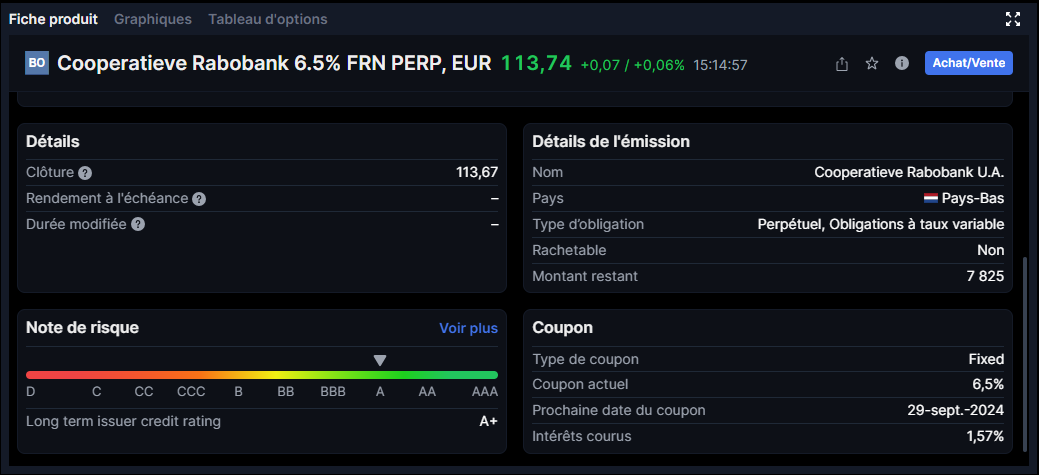
Task: Open the Tableau d'options tab
Action: point(268,19)
